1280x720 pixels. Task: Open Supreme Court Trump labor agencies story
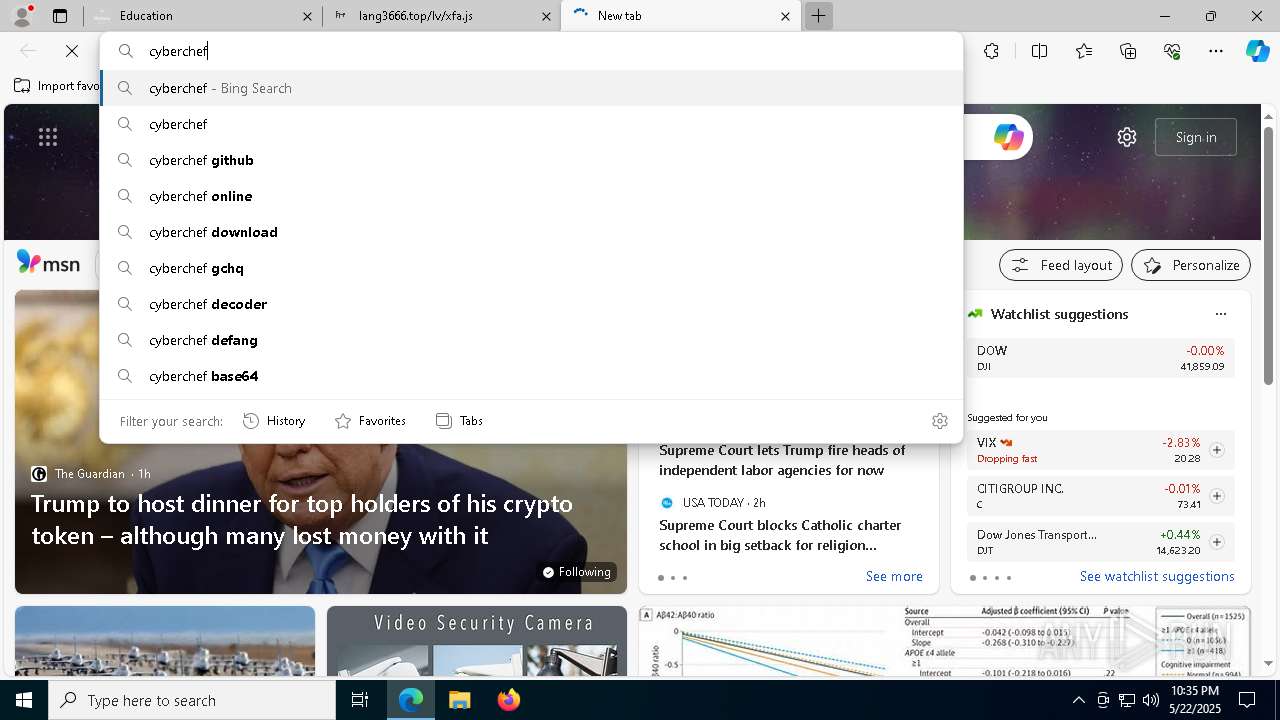pyautogui.click(x=782, y=460)
